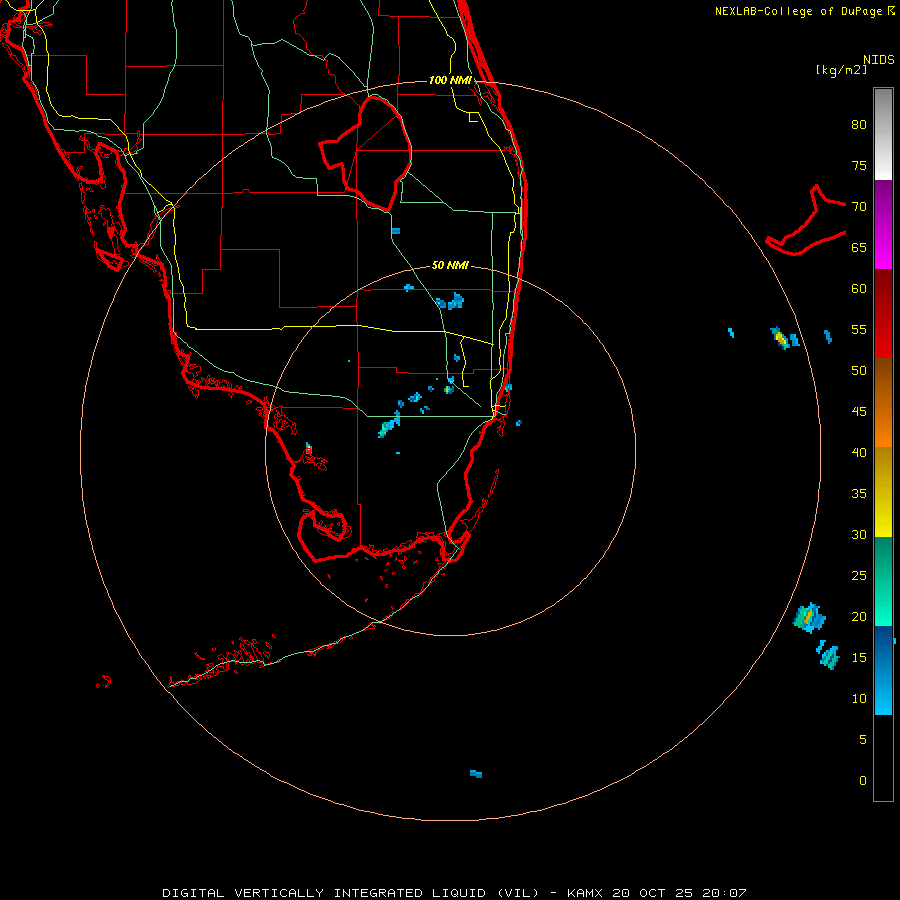
Task: Pick the bright red segment of the color bar
Action: 883,336
